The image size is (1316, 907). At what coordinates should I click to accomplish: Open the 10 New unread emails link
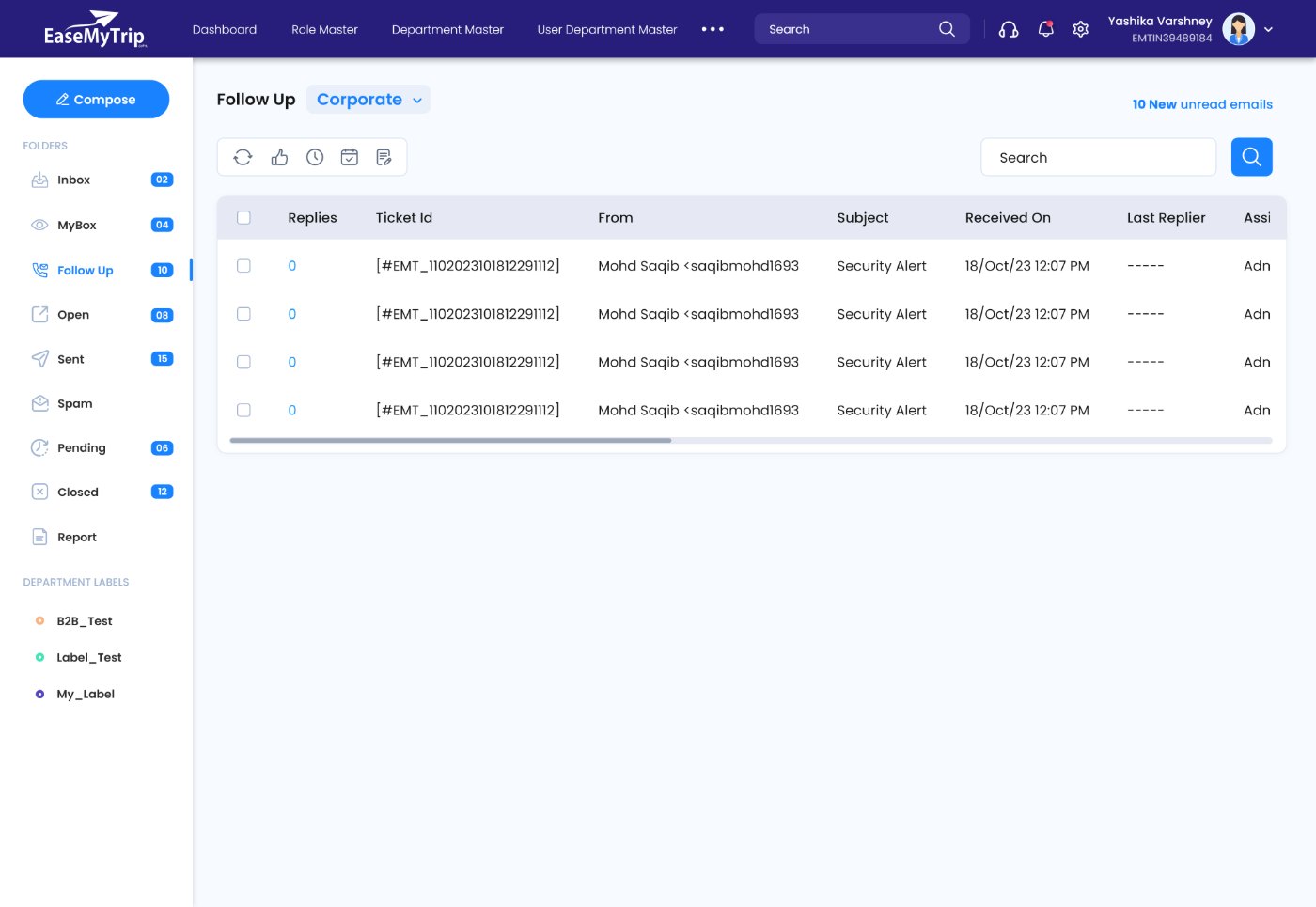coord(1202,104)
